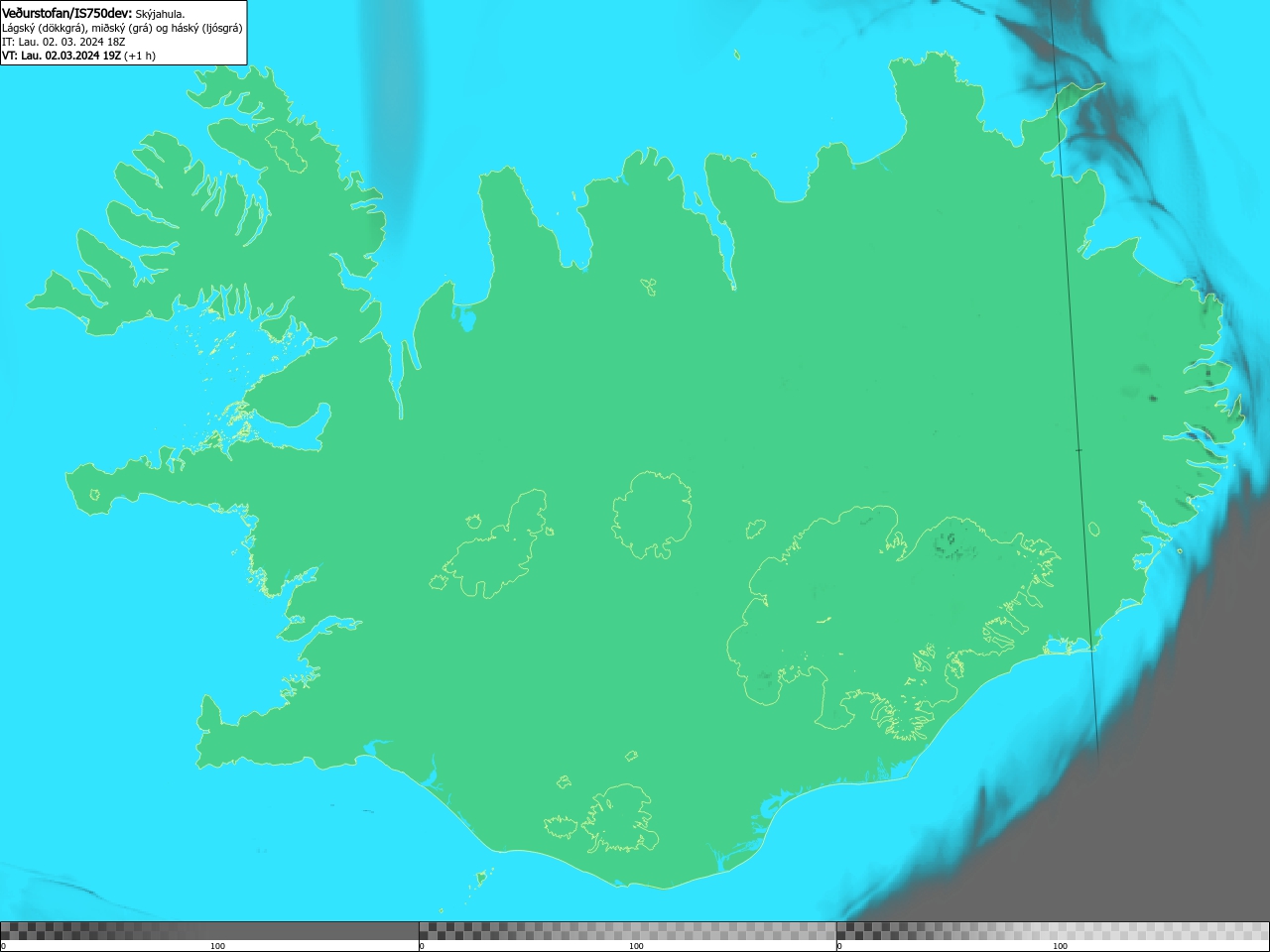Click the 'Lágský (dökkgrá), miðský (grá)' legend description
The image size is (1270, 952).
pyautogui.click(x=122, y=28)
